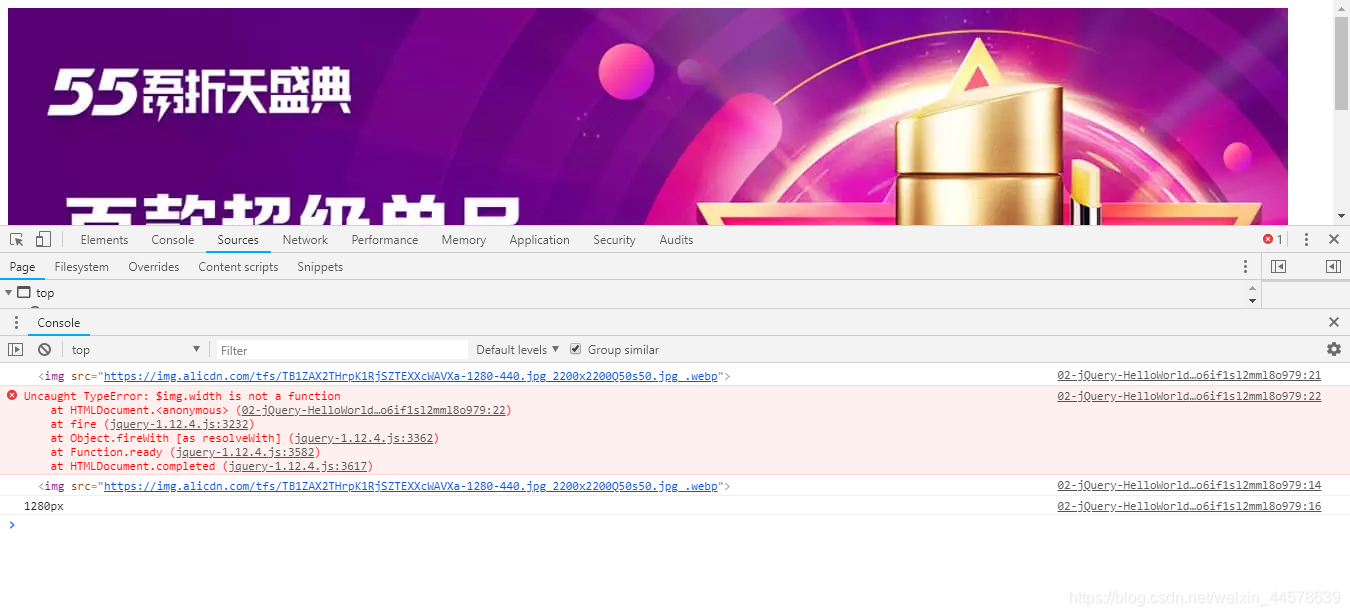Click the page's vertical scrollbar thumb
Viewport: 1350px width, 616px height.
pos(1341,62)
